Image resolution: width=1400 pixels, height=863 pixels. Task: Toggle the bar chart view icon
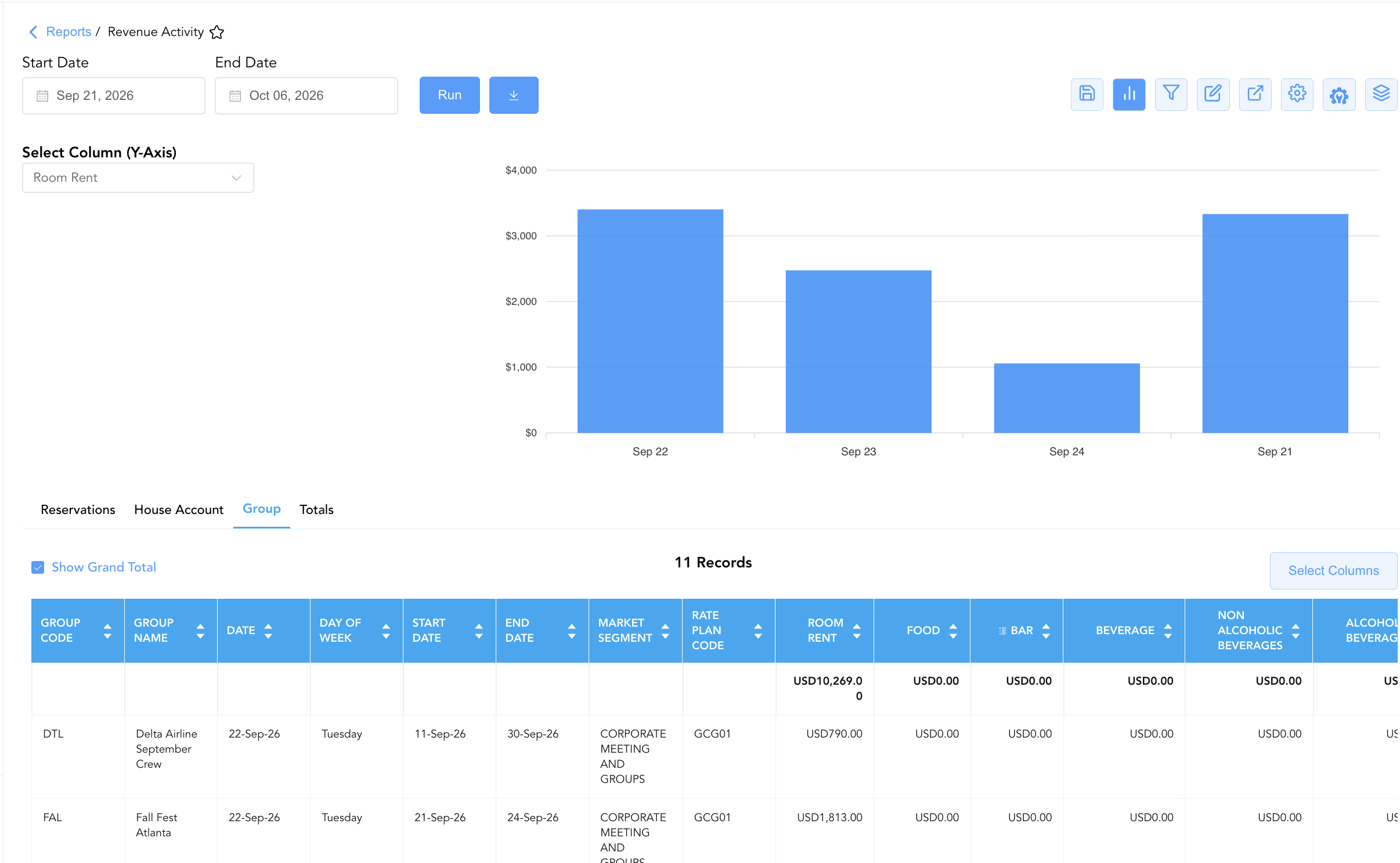click(1129, 94)
